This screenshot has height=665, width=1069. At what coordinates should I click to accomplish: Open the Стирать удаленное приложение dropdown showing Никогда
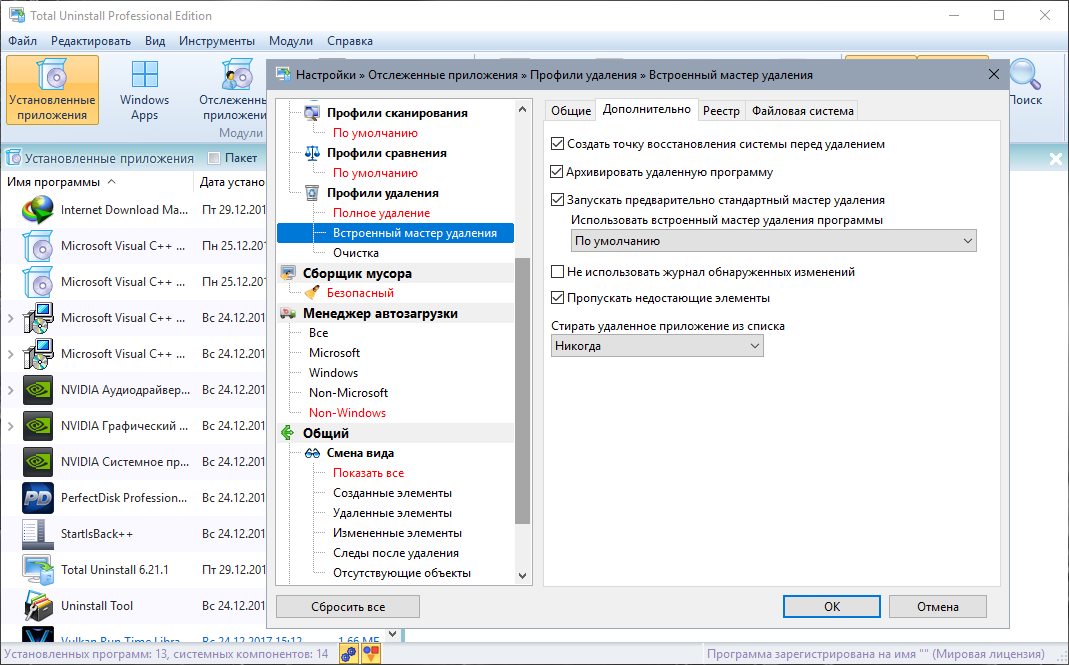[657, 346]
